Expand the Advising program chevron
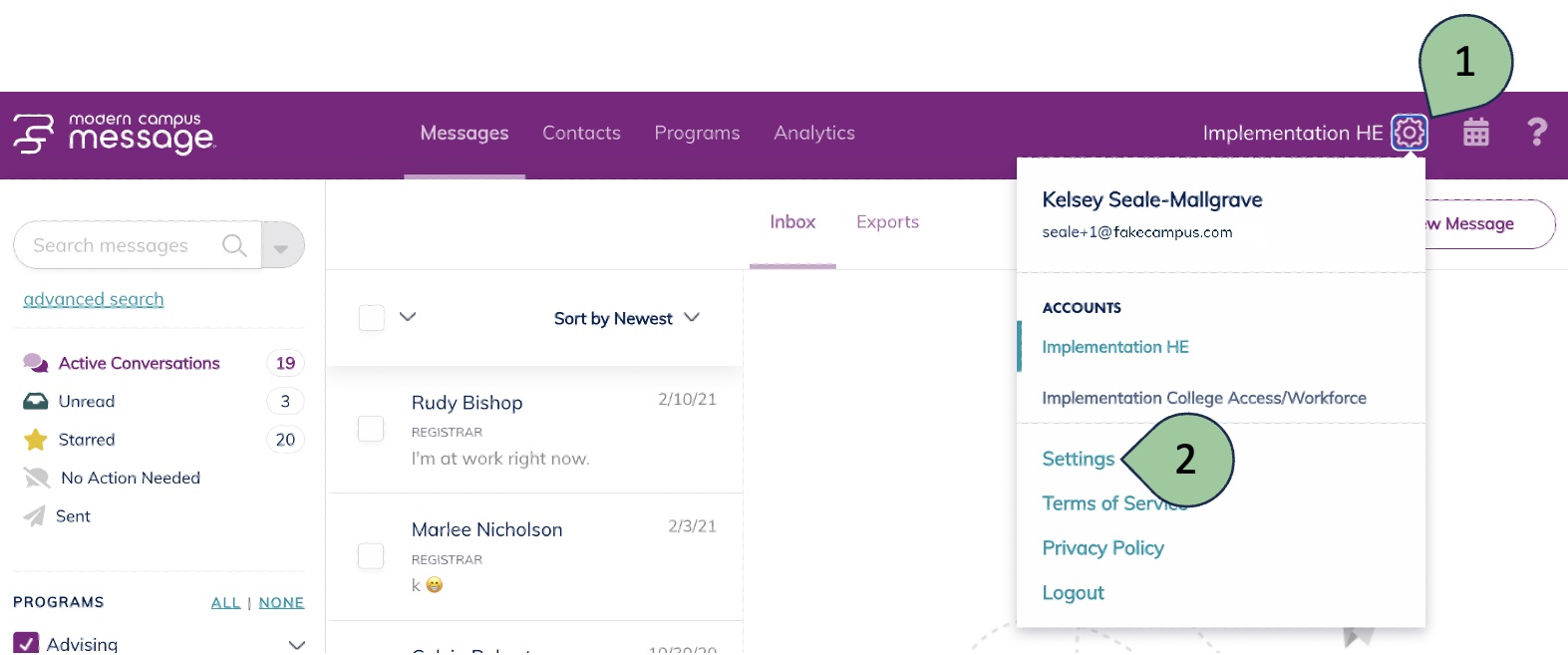Viewport: 1568px width, 655px height. 296,644
